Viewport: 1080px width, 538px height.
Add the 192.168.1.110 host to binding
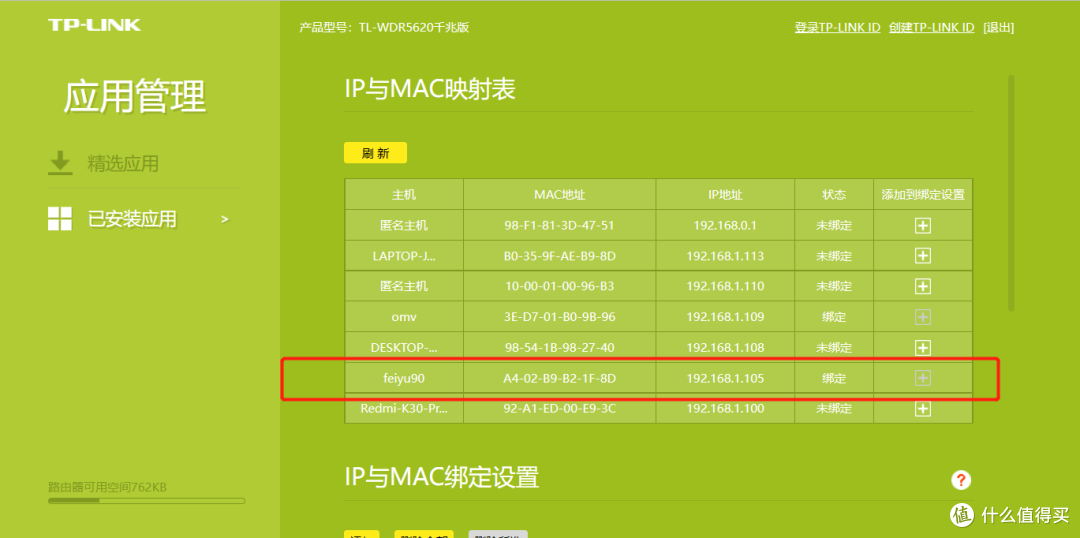pos(922,286)
